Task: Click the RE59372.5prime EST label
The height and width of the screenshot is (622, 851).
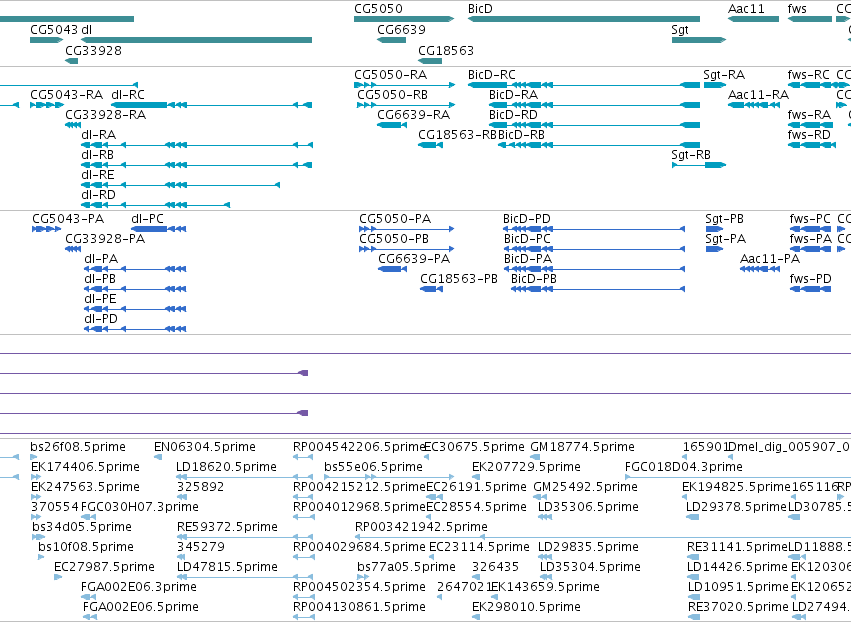Action: pyautogui.click(x=227, y=527)
